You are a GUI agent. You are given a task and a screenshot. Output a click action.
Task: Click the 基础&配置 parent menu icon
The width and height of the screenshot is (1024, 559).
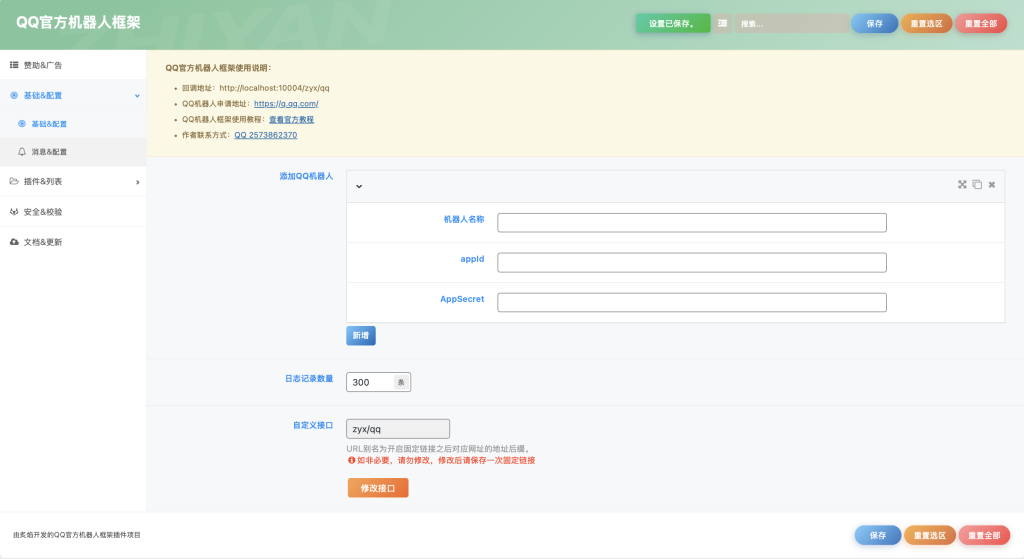pyautogui.click(x=14, y=95)
